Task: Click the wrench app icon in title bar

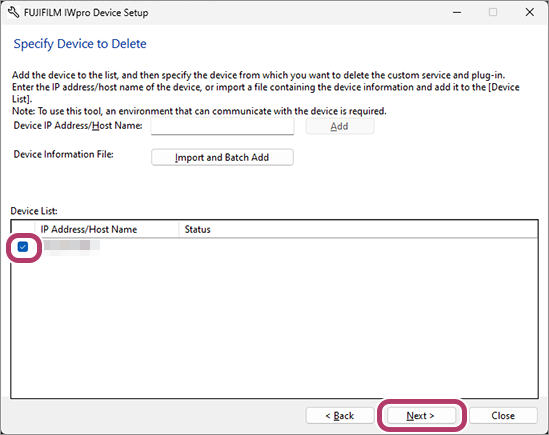Action: [x=13, y=13]
